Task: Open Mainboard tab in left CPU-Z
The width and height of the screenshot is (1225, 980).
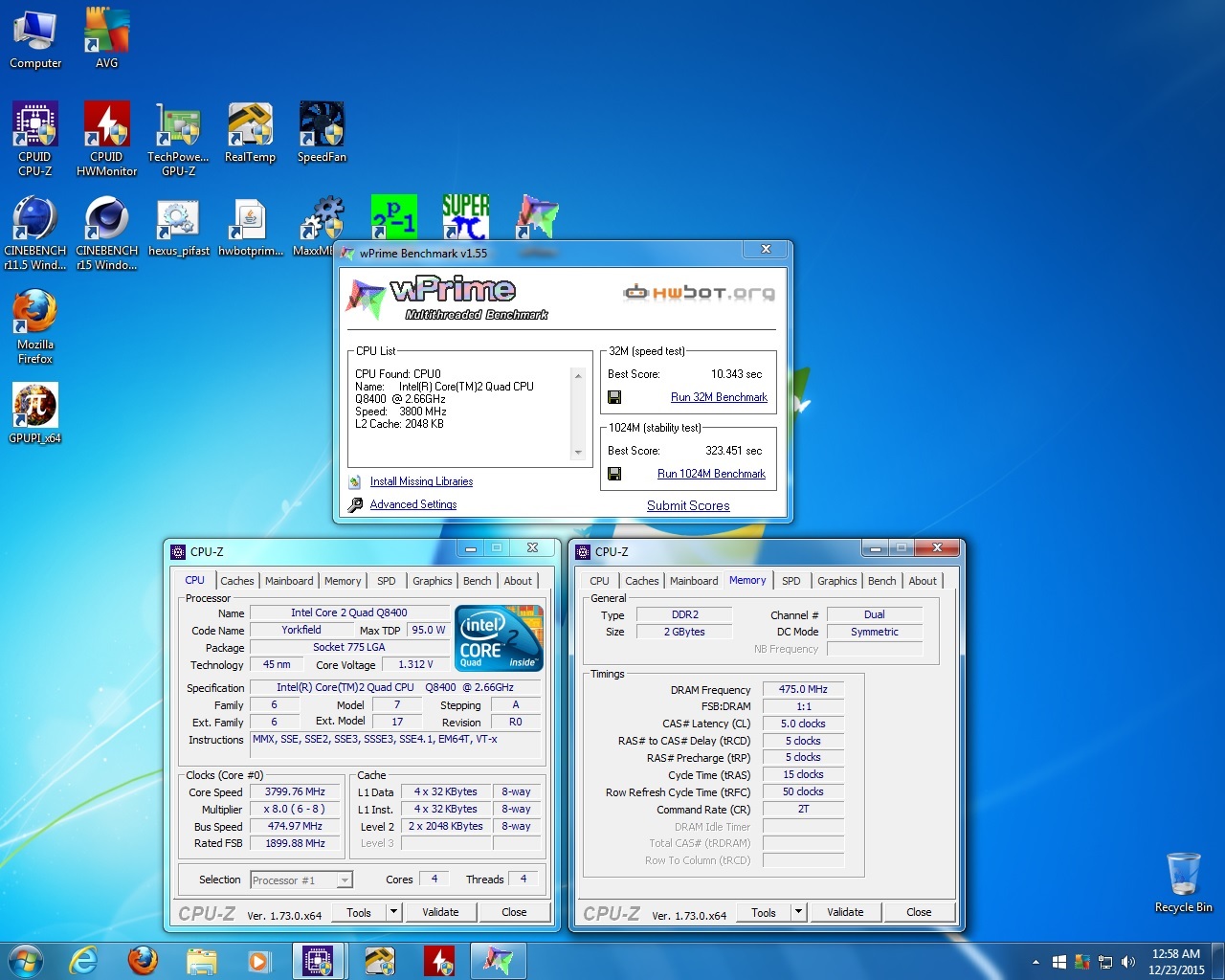Action: pyautogui.click(x=289, y=581)
